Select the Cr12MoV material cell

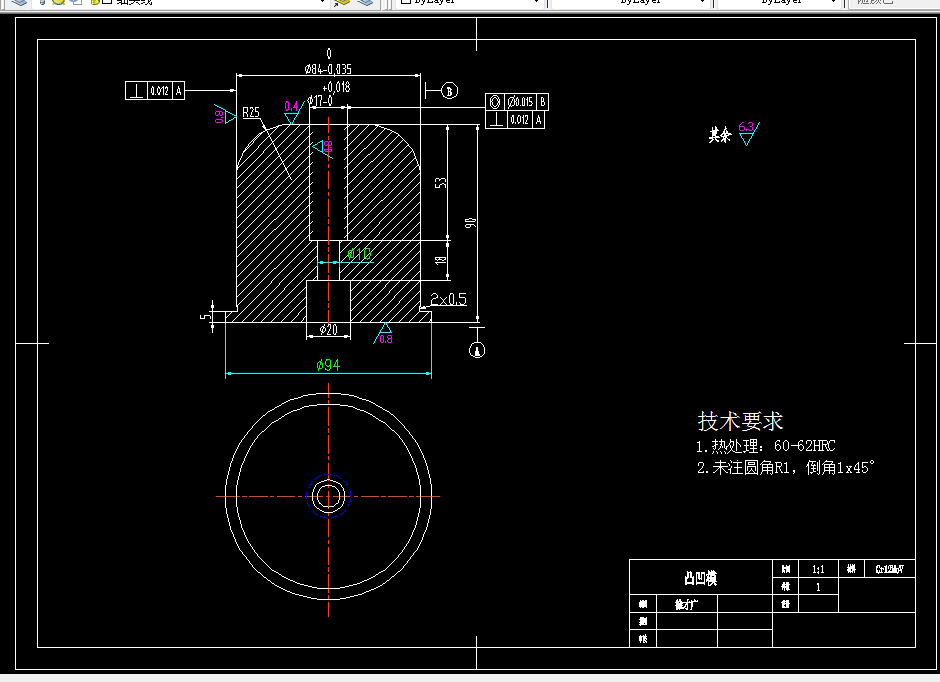click(890, 569)
